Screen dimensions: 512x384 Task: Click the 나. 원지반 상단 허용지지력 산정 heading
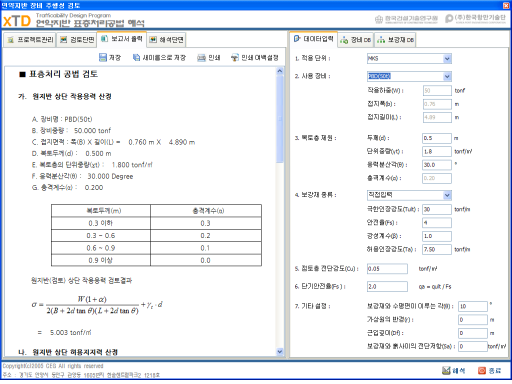pyautogui.click(x=68, y=352)
